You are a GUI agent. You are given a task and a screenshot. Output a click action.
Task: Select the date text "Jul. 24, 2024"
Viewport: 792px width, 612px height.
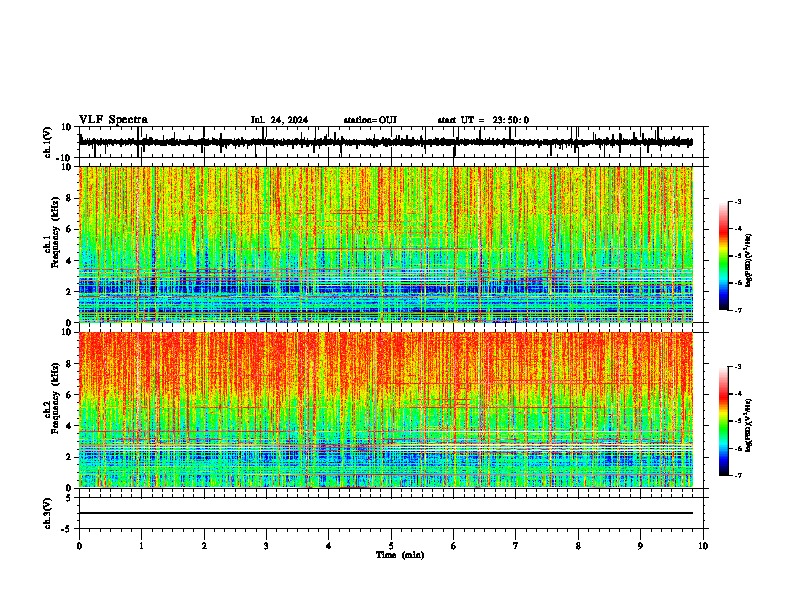(279, 120)
